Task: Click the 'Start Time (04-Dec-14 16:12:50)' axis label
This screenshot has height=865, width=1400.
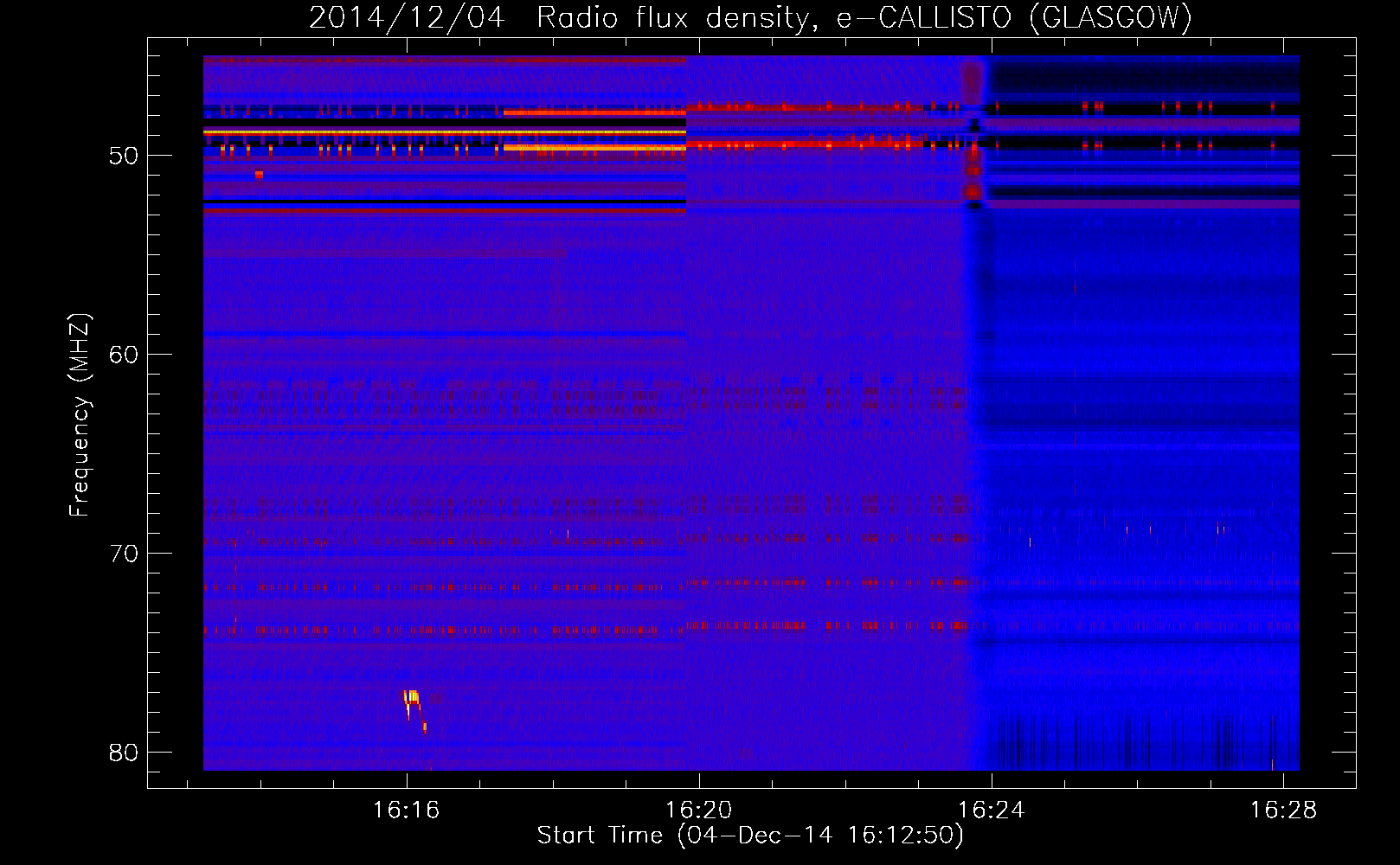Action: (x=750, y=836)
